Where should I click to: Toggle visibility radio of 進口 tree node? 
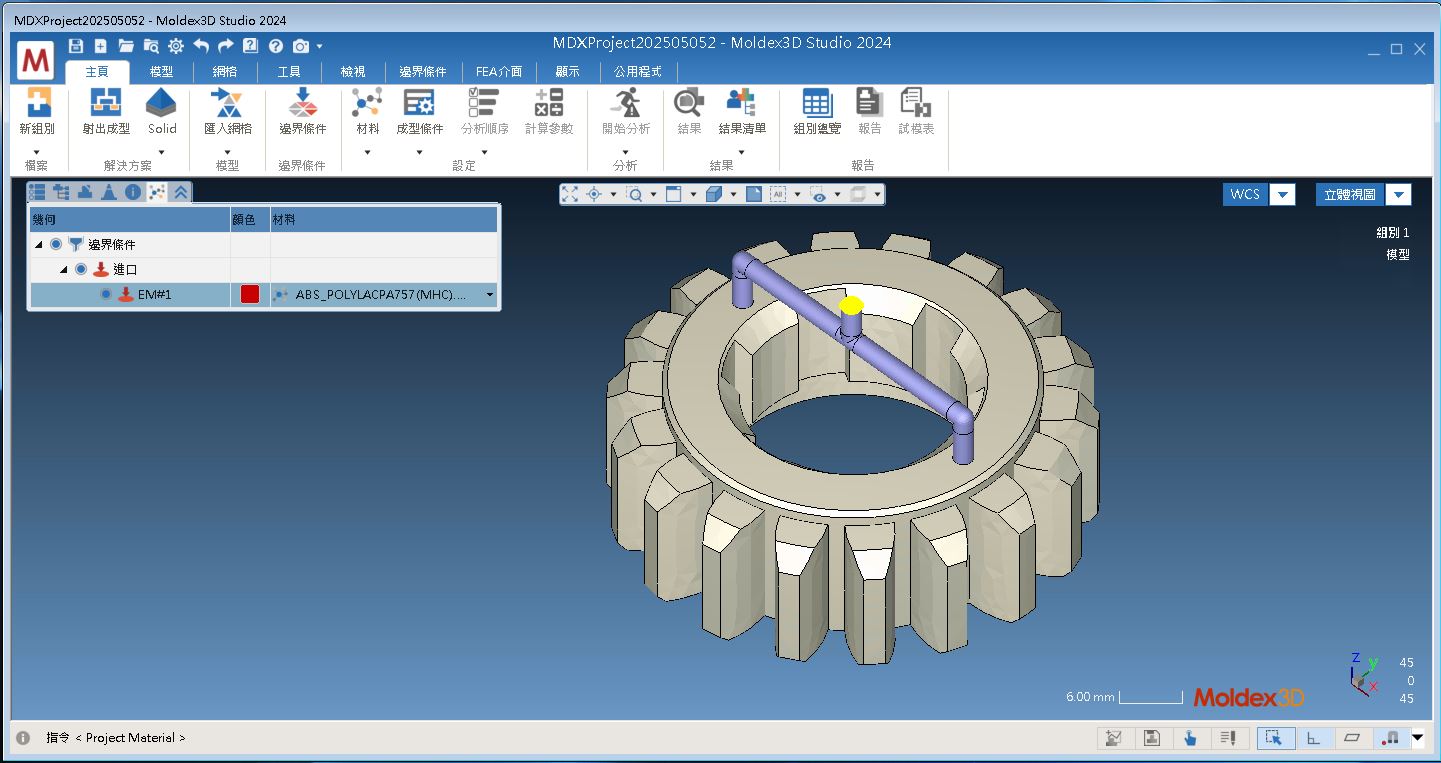pos(81,269)
